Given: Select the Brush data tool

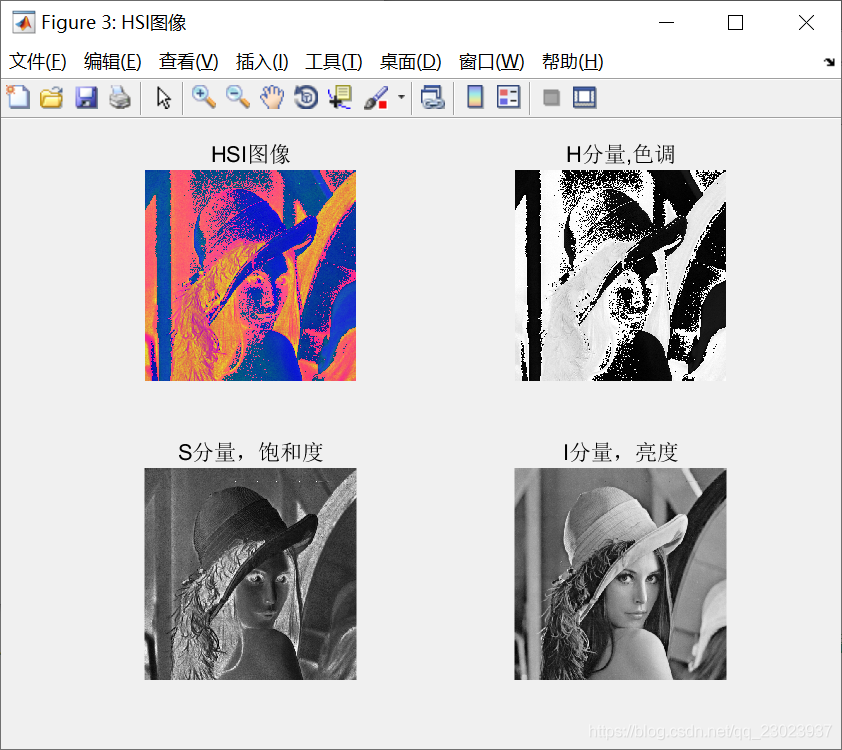Looking at the screenshot, I should point(376,98).
